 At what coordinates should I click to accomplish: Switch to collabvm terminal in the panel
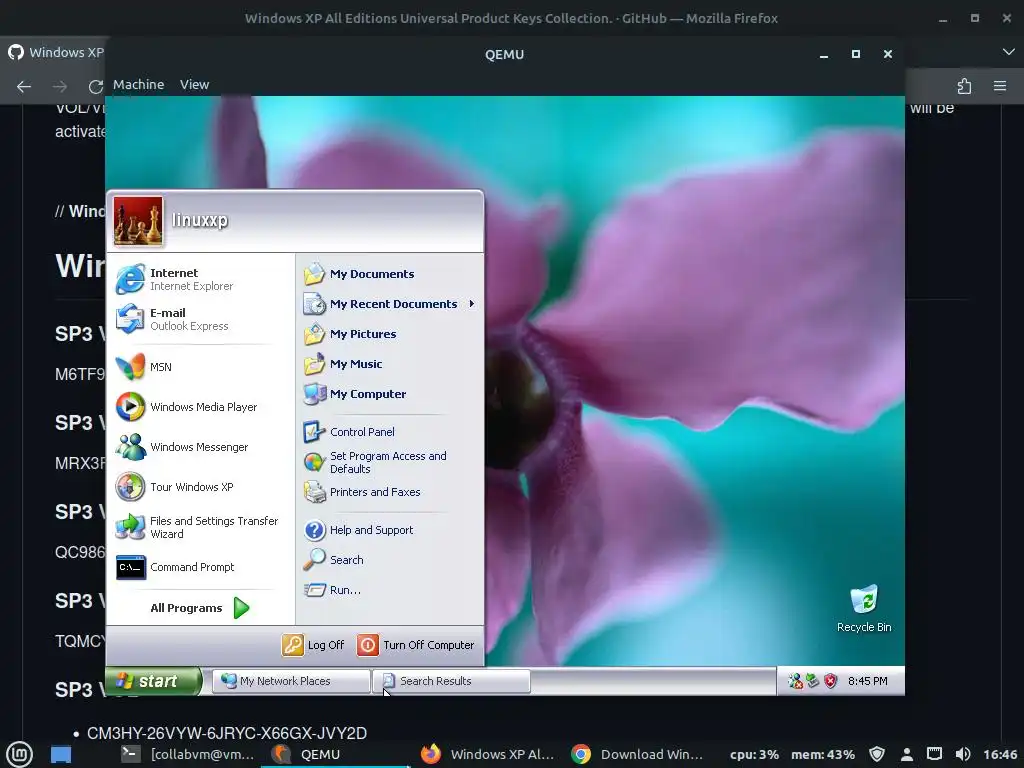click(x=187, y=754)
